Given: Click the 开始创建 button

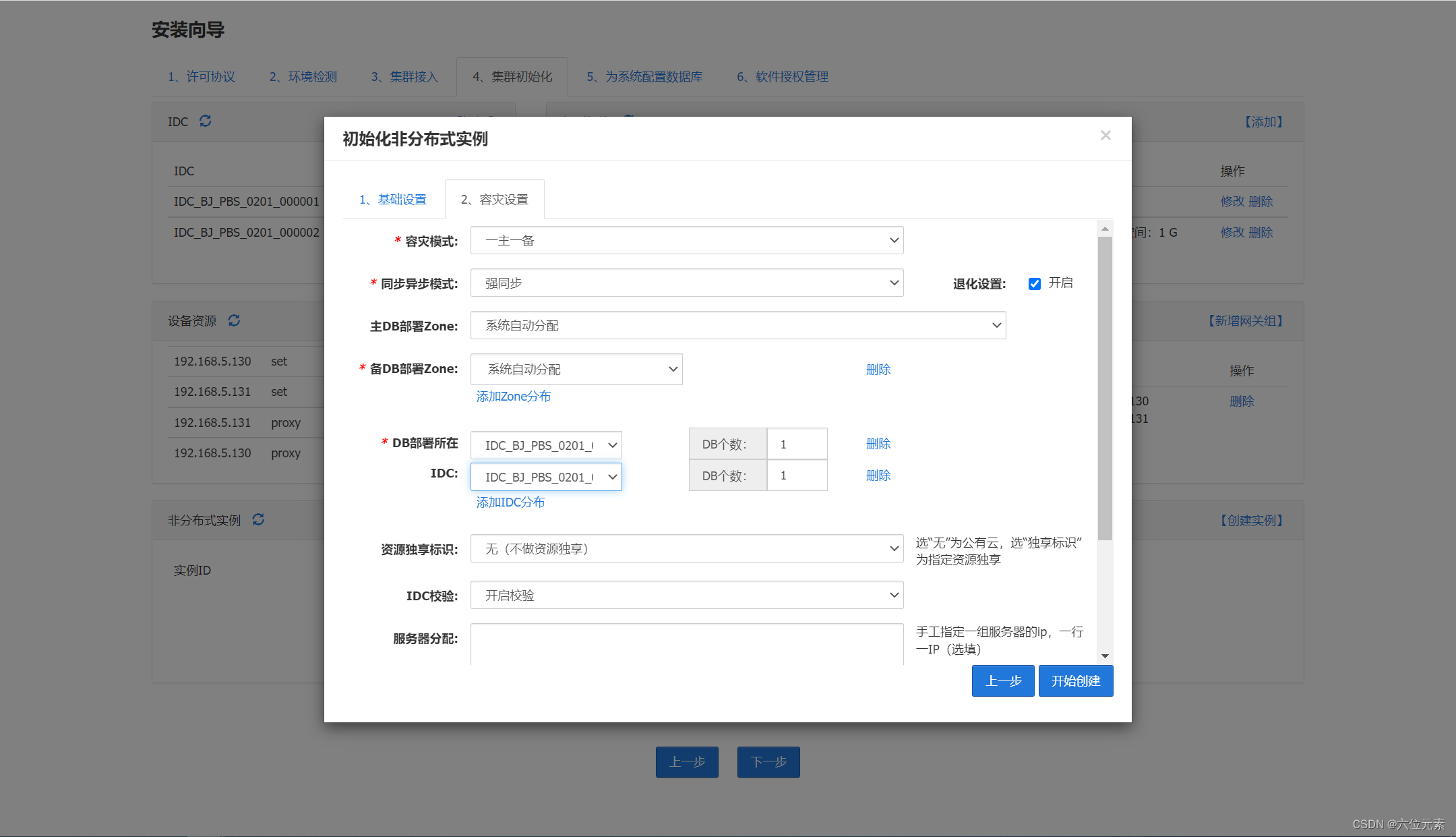Looking at the screenshot, I should pyautogui.click(x=1075, y=681).
